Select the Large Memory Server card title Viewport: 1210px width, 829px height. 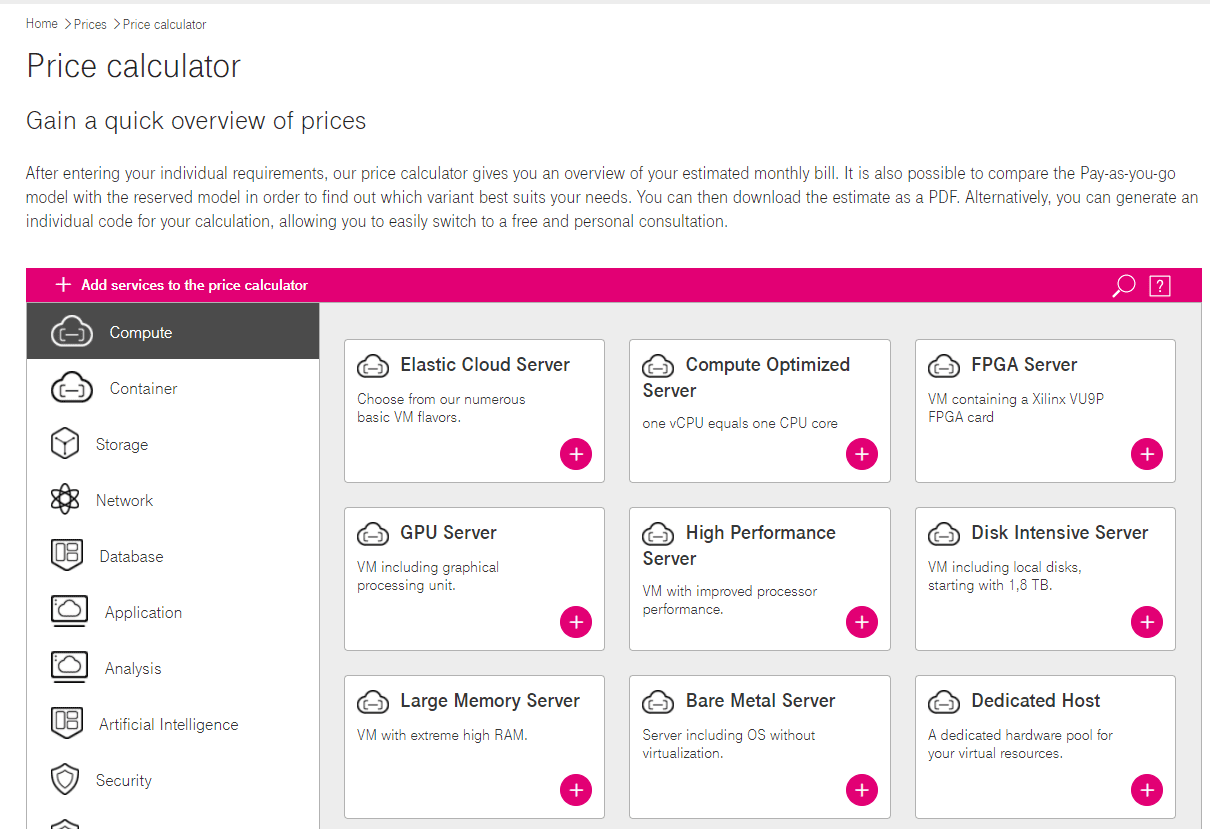click(x=490, y=701)
